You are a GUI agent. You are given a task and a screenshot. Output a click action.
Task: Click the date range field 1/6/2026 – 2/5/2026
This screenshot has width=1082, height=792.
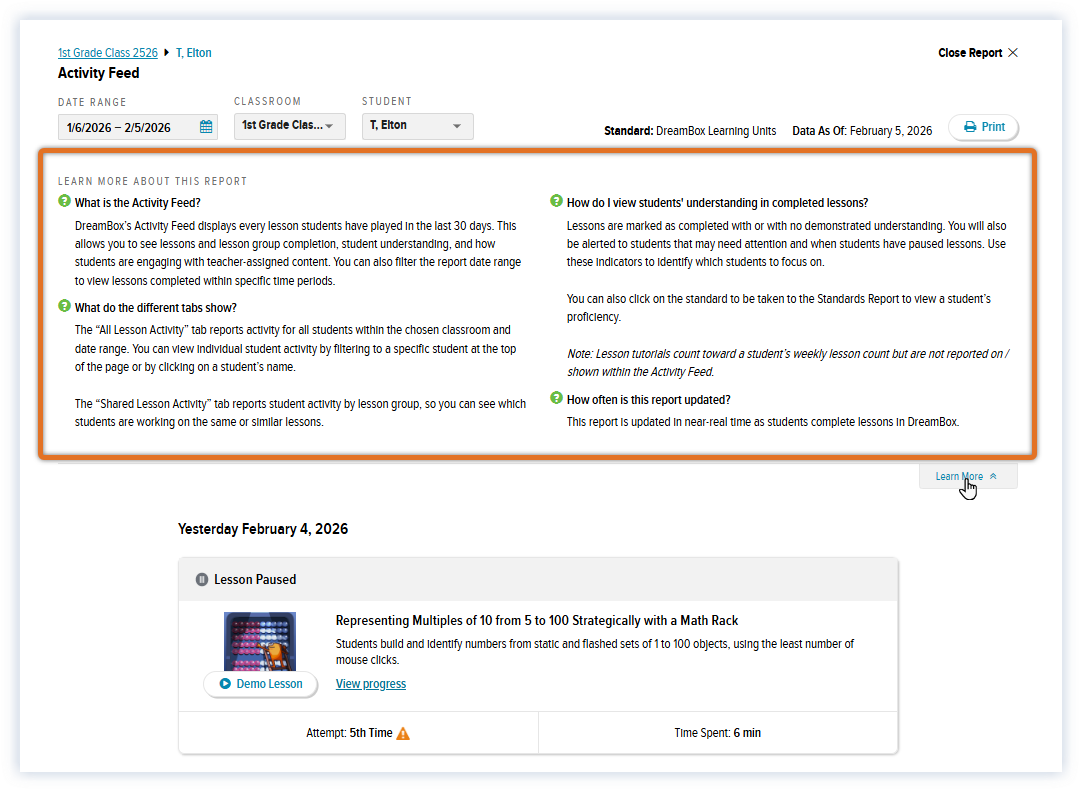pyautogui.click(x=138, y=127)
